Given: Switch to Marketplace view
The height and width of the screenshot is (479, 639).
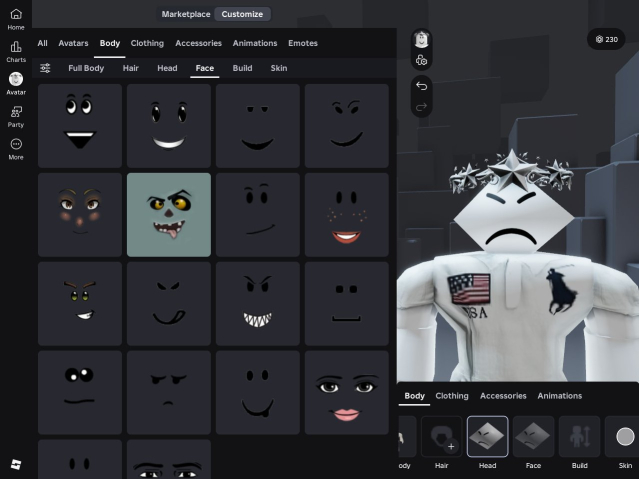Looking at the screenshot, I should tap(186, 14).
